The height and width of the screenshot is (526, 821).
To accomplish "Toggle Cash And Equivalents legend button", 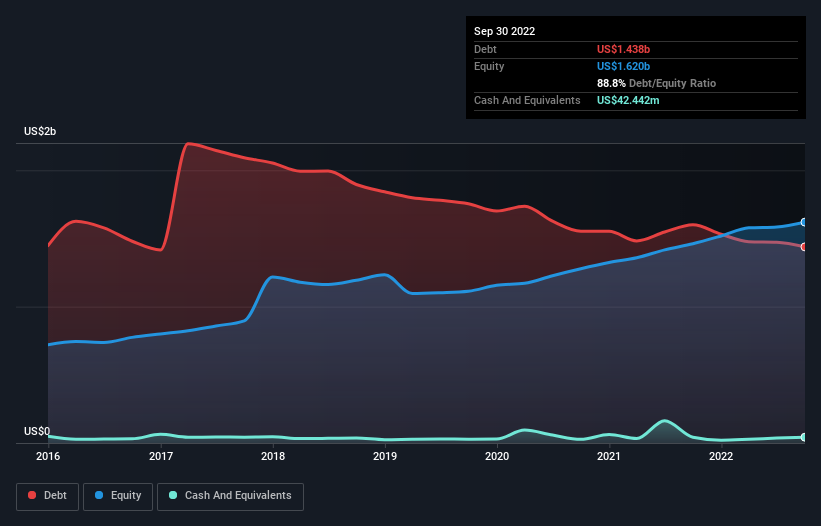I will (x=230, y=496).
